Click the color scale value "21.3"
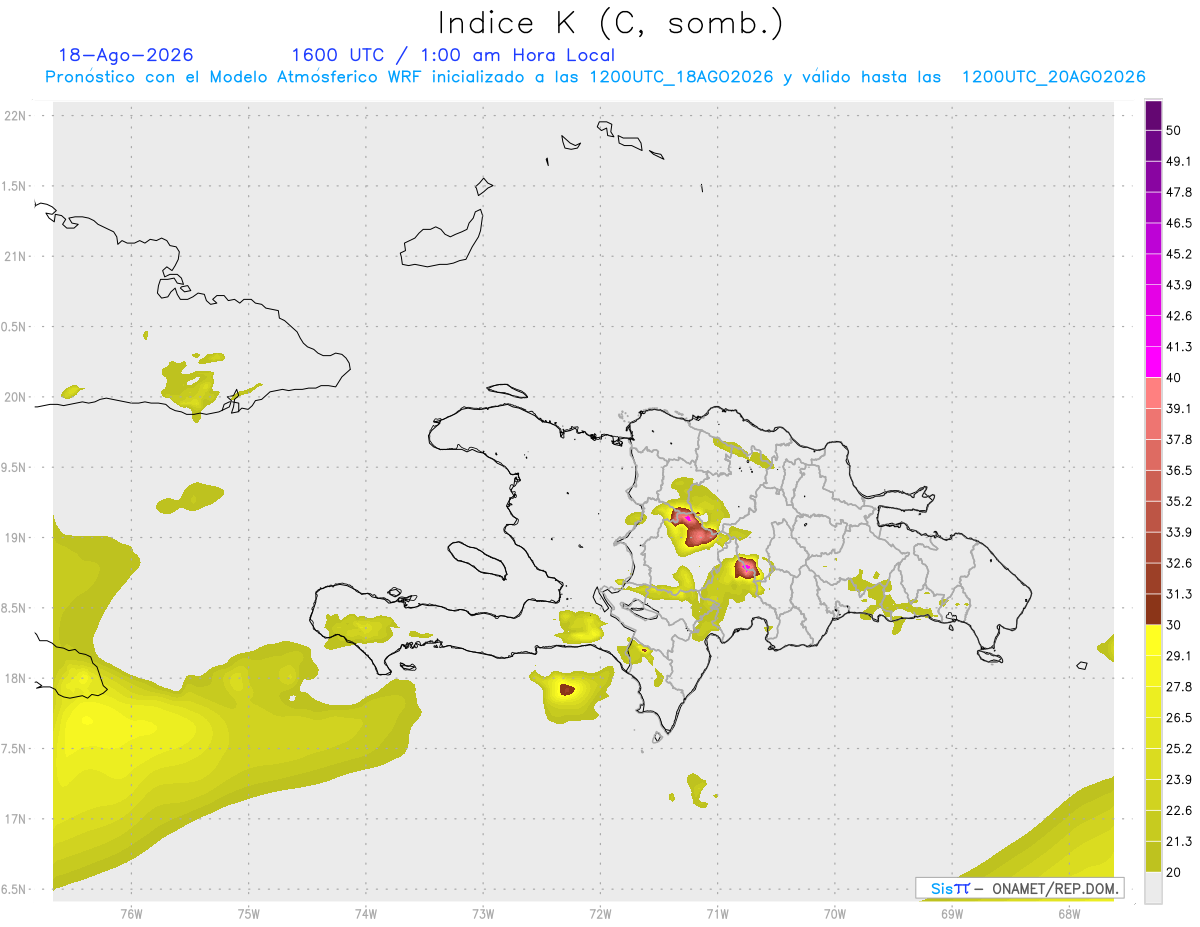 [1178, 841]
